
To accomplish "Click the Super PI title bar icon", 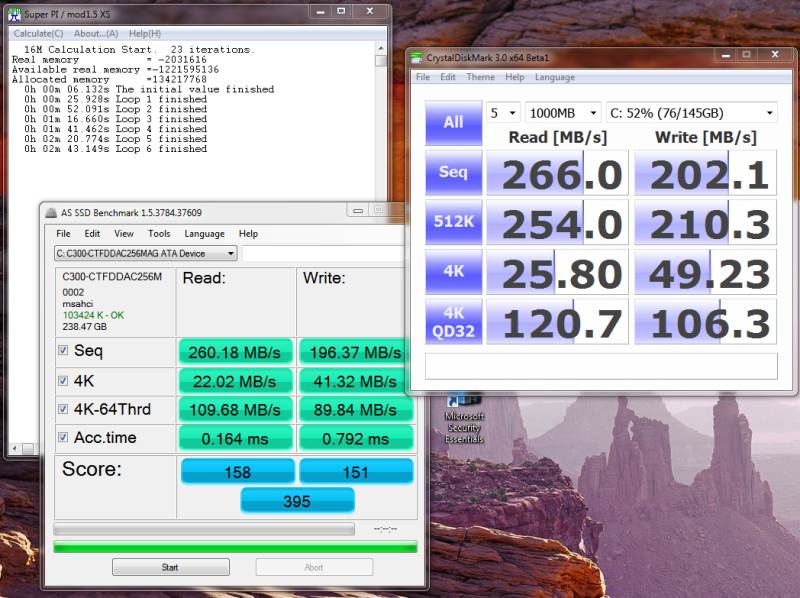I will [15, 14].
